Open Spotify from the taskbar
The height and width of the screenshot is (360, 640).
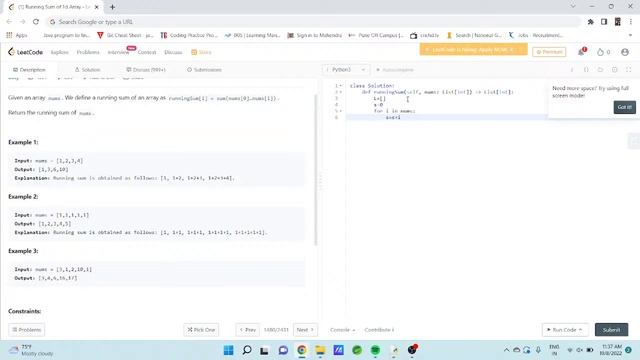point(375,350)
